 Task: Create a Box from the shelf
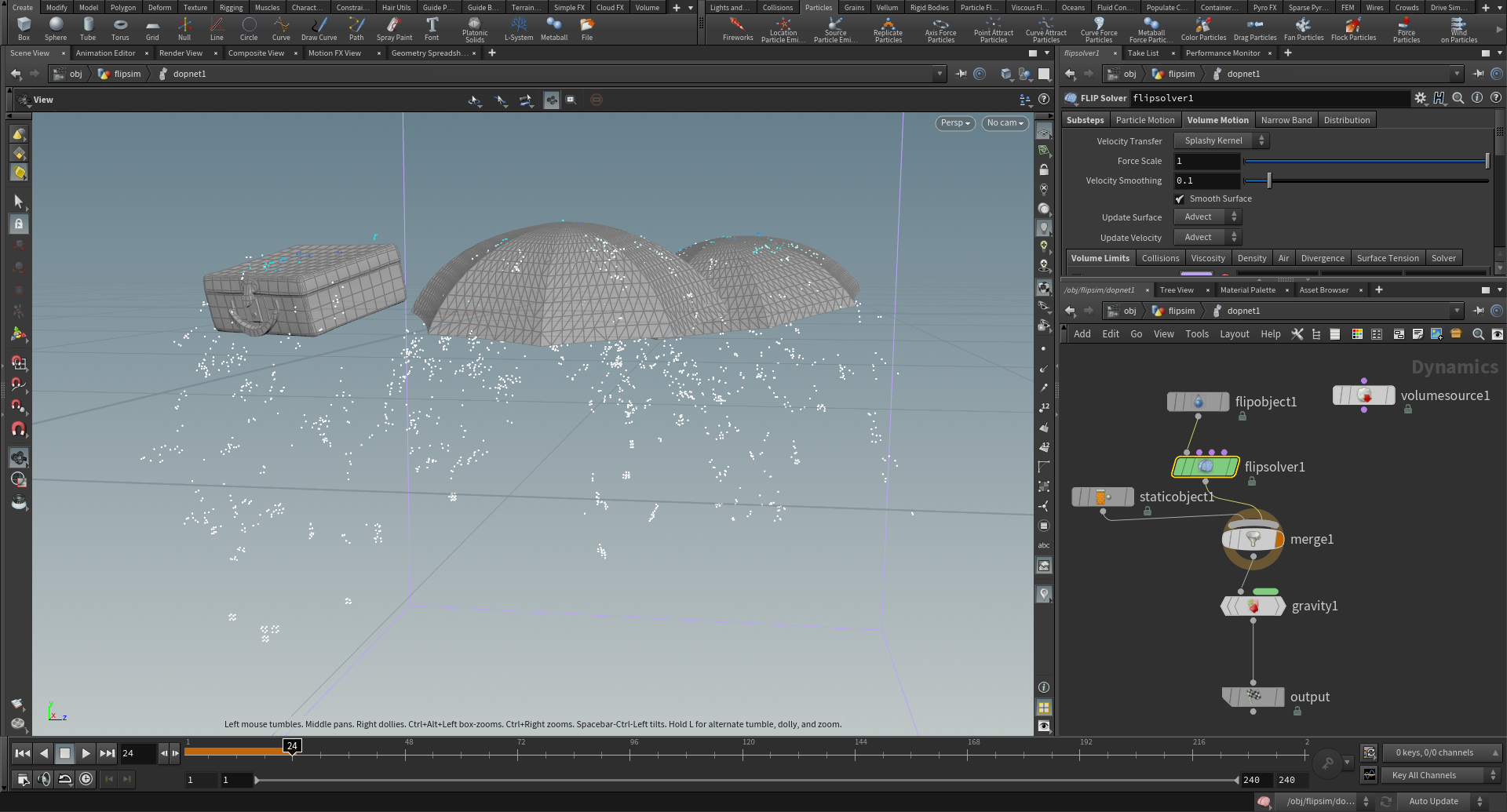coord(24,29)
